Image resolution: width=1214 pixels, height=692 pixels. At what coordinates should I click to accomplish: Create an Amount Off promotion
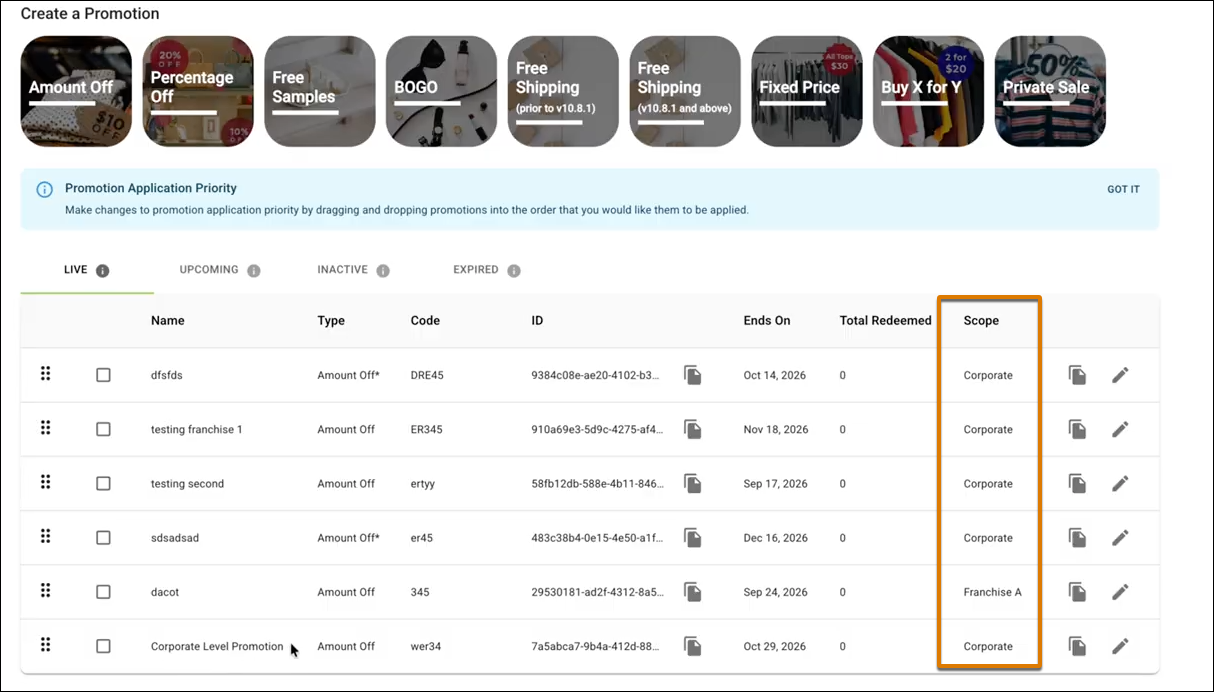76,91
